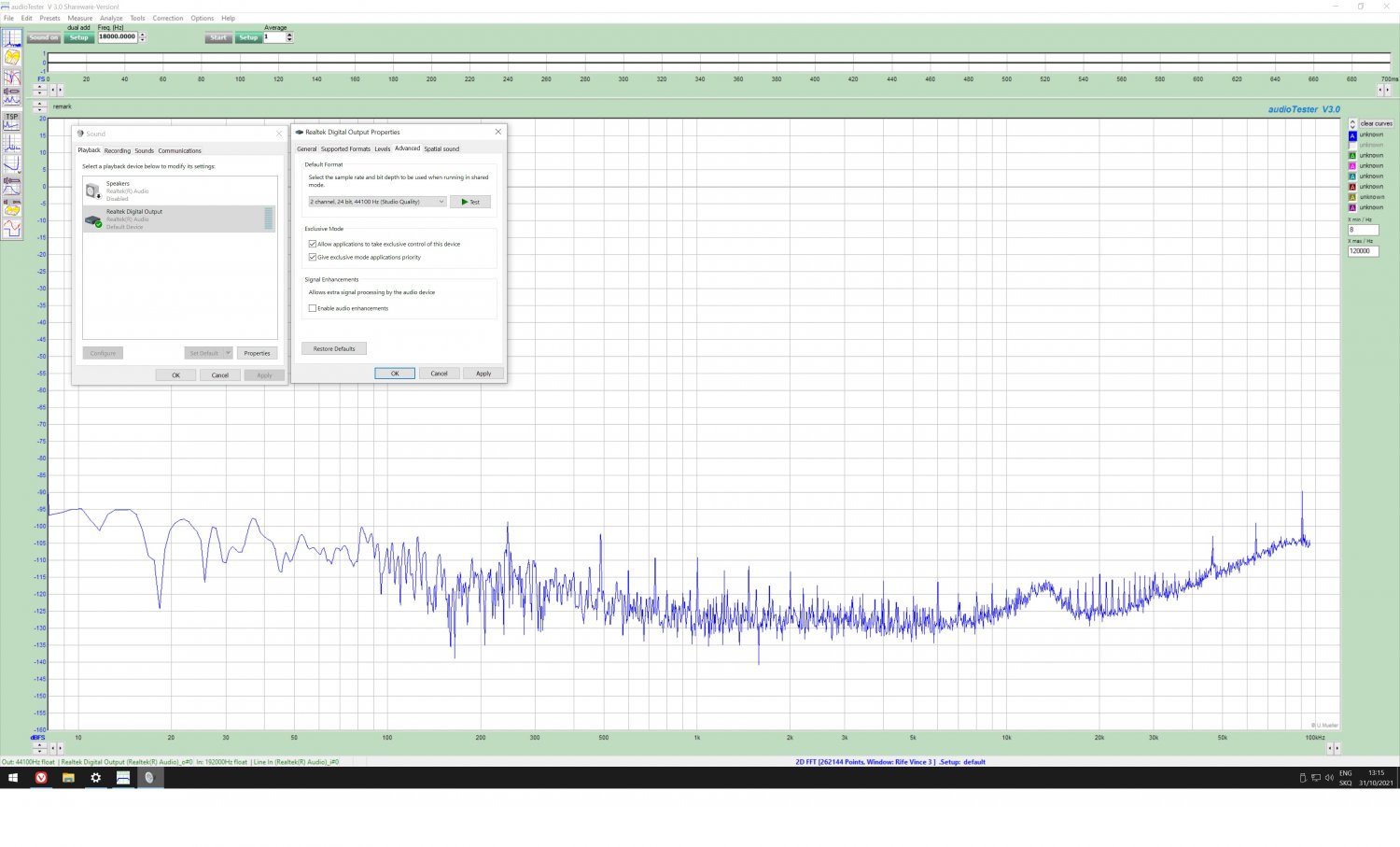Click the Speakers device icon in Sound dialog
The image size is (1400, 847).
tap(93, 191)
